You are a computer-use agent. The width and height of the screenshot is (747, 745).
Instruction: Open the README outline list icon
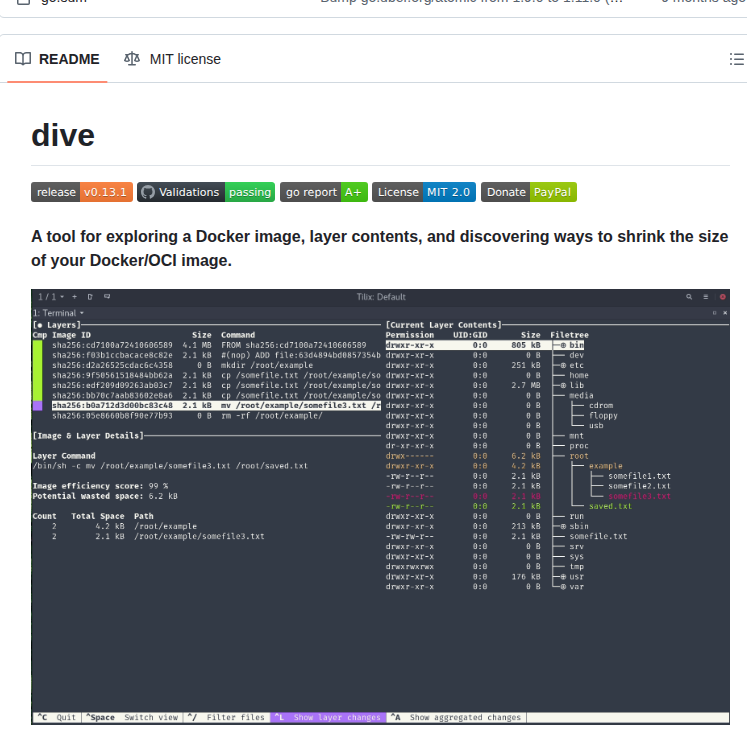[x=737, y=59]
